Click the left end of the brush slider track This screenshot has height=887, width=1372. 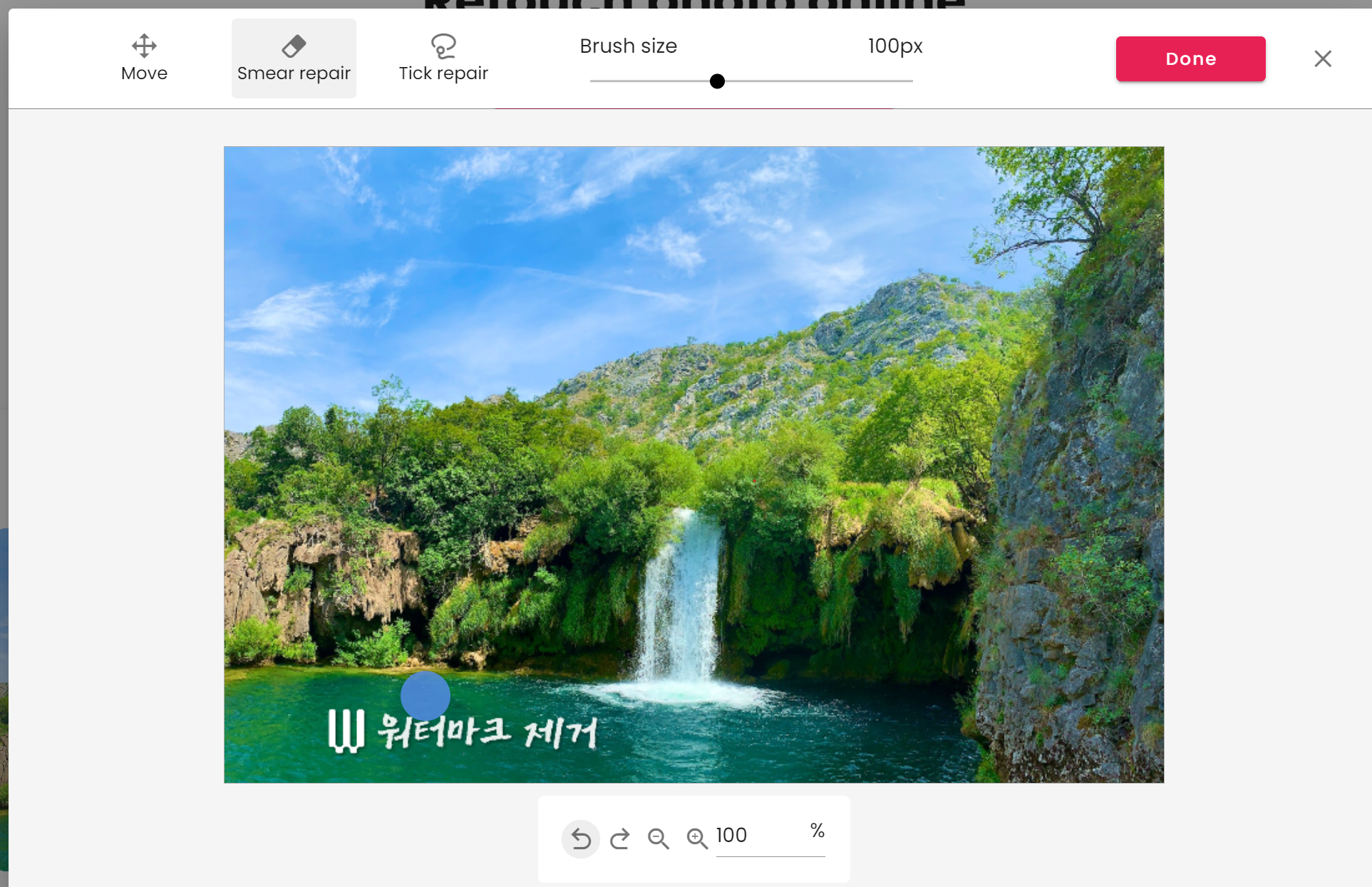point(594,81)
